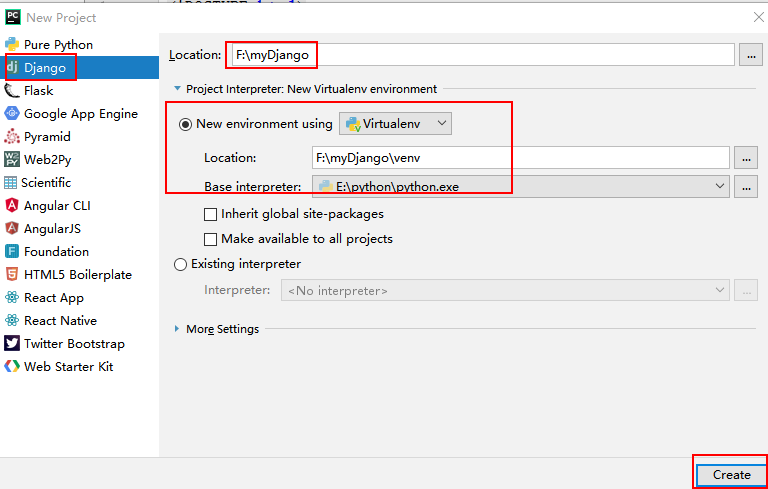Select the Pyramid framework icon
The image size is (768, 489).
pos(12,137)
